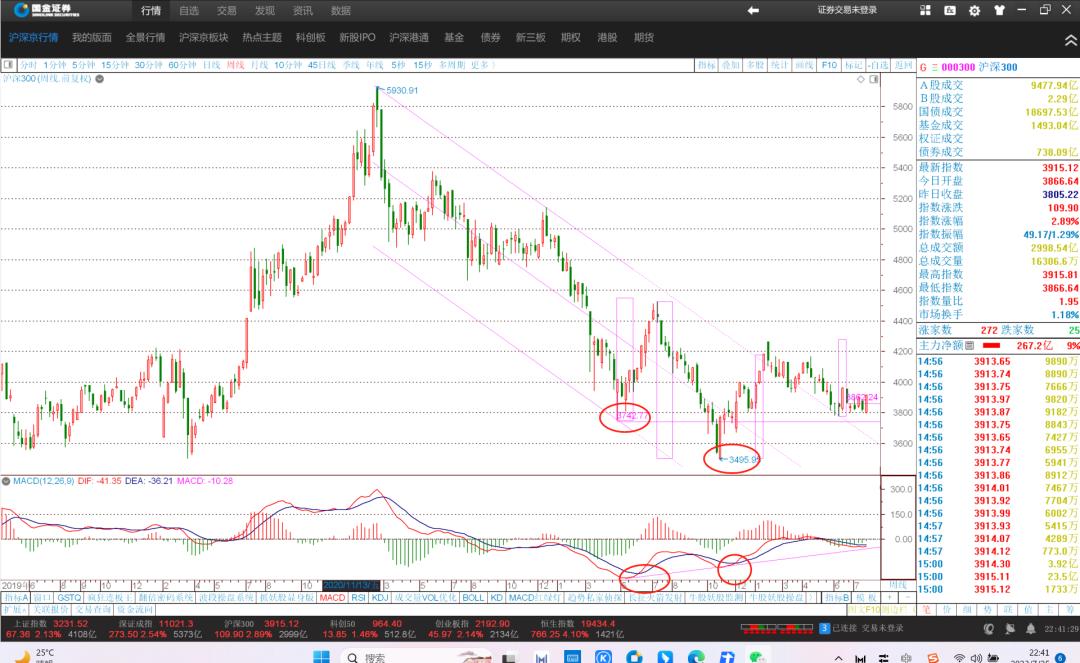The height and width of the screenshot is (663, 1080).
Task: Click the skin (shirt) icon
Action: (998, 11)
